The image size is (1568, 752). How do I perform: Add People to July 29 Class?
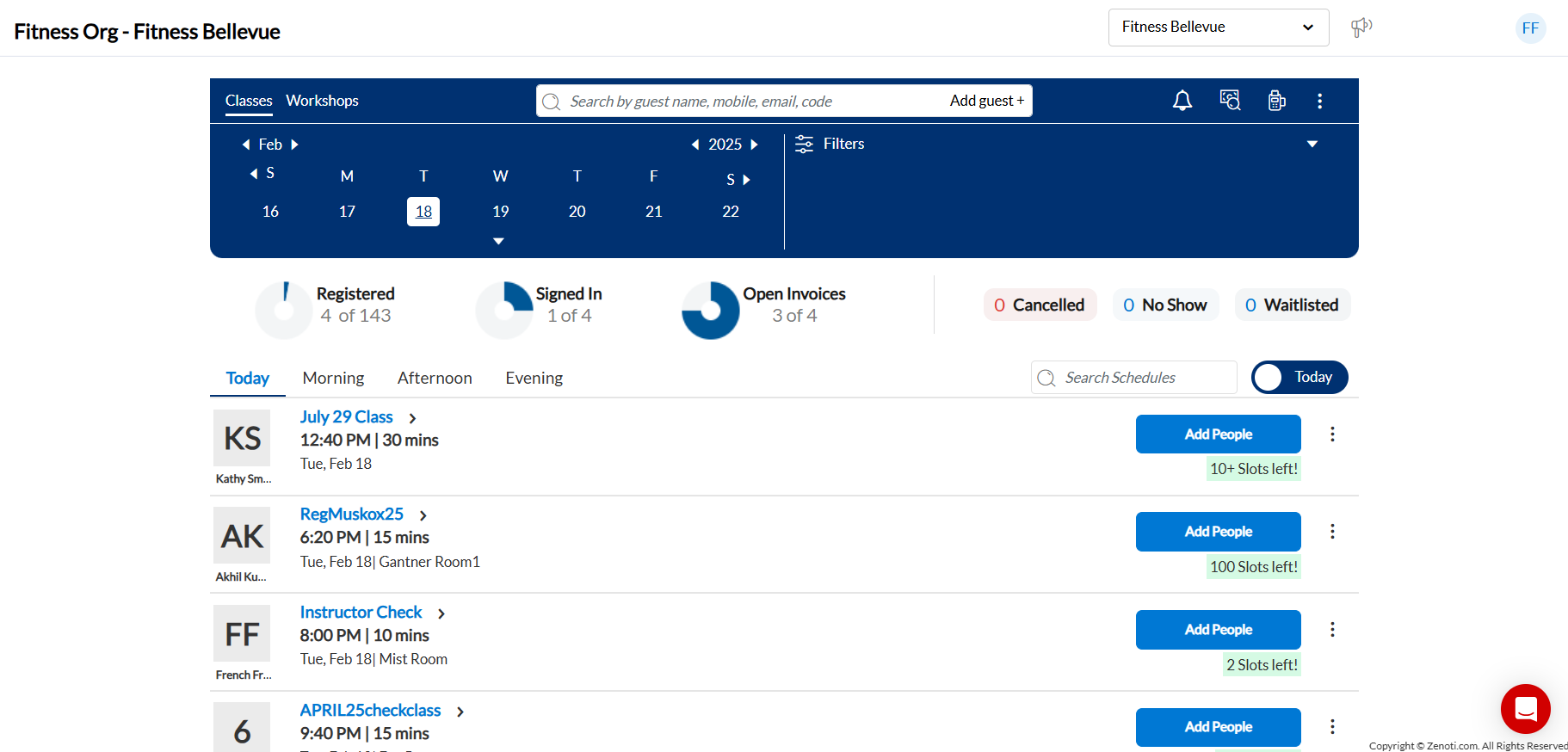click(x=1219, y=435)
